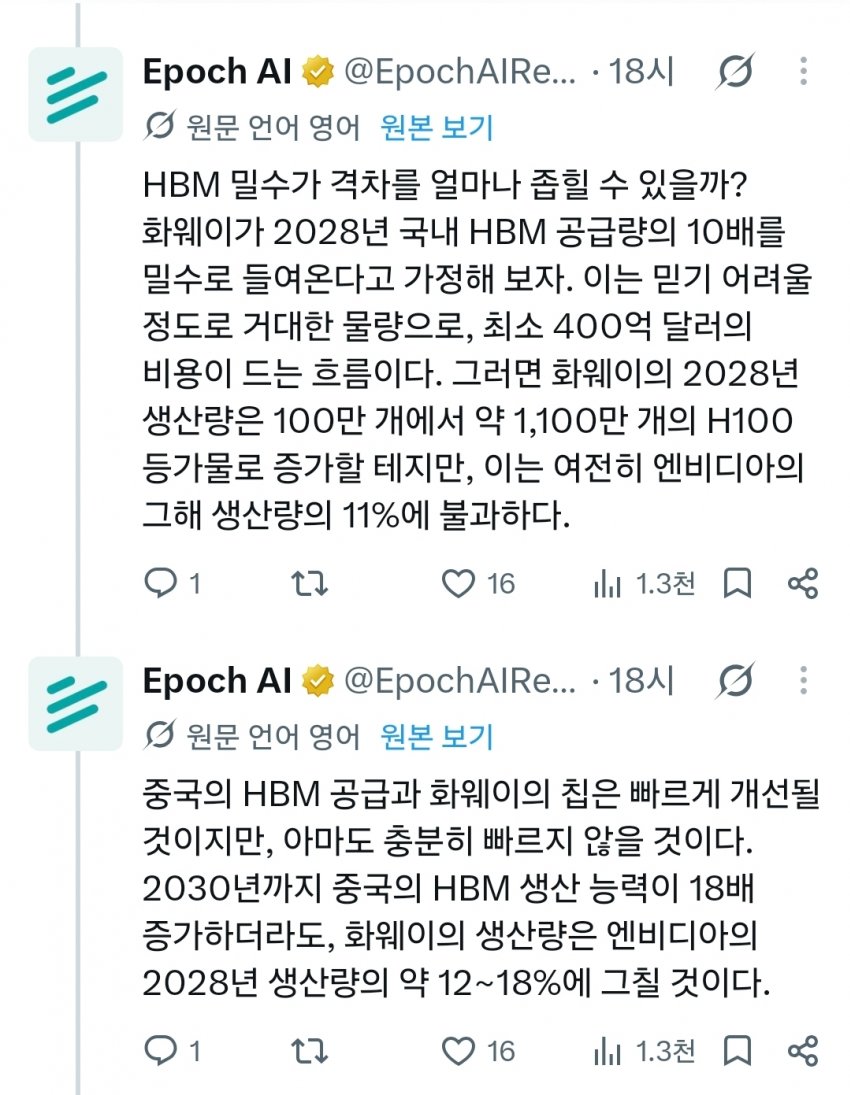
Task: Reply to the second tweet about 중국의 HBM
Action: click(172, 1050)
